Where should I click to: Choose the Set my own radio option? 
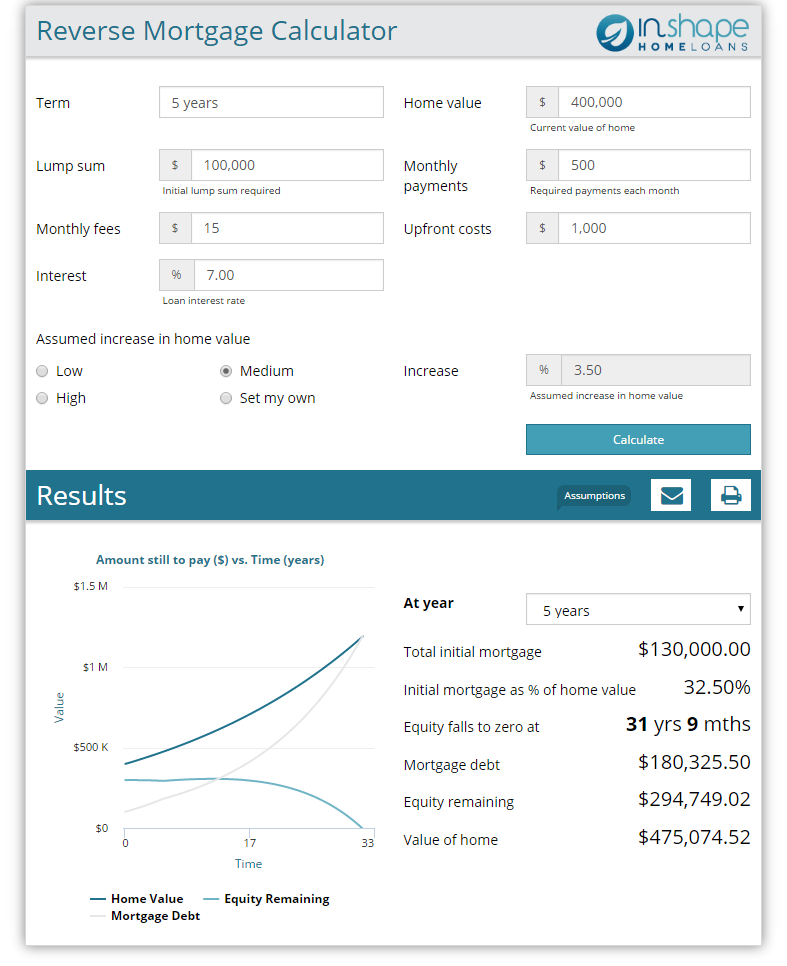tap(226, 398)
